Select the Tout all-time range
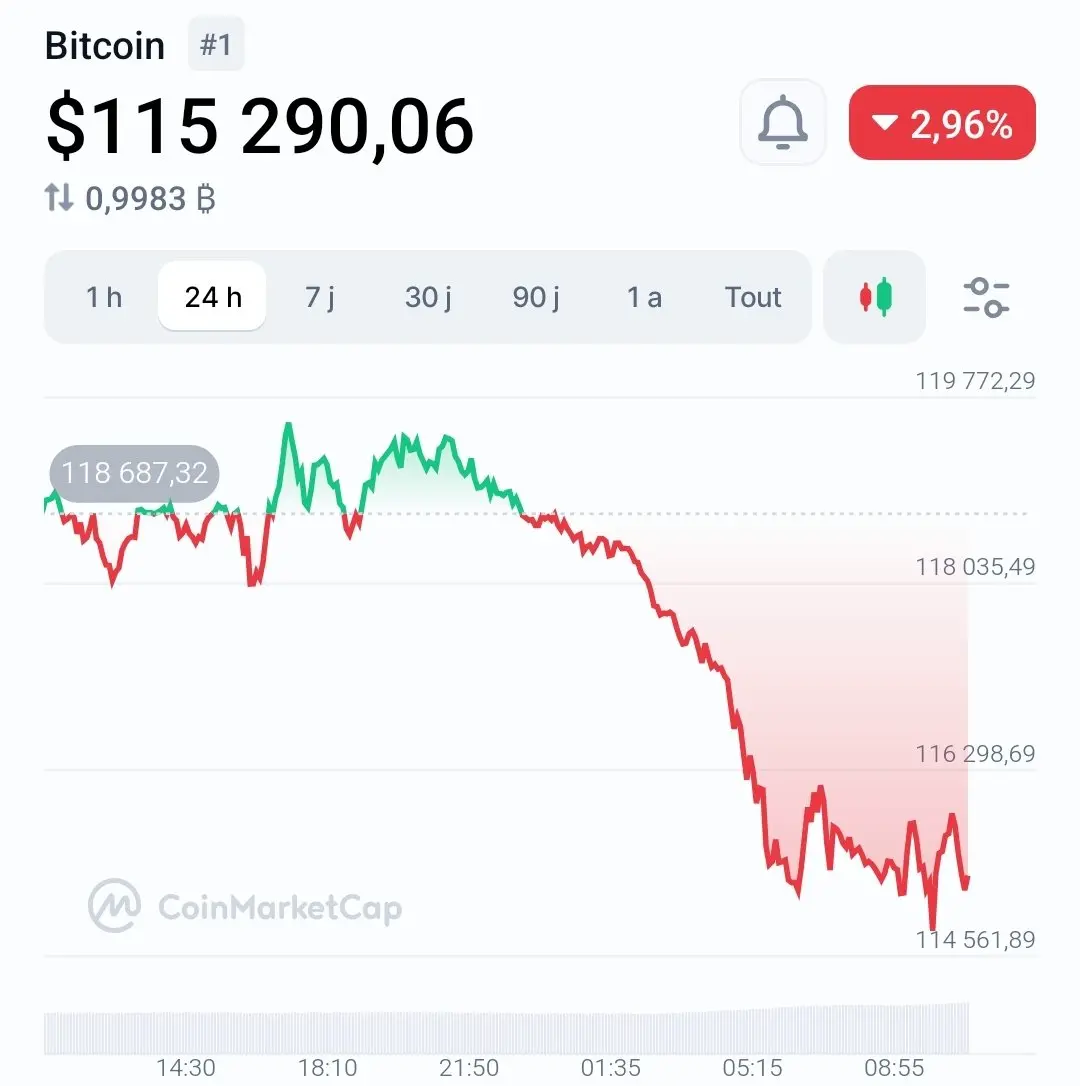 tap(753, 297)
